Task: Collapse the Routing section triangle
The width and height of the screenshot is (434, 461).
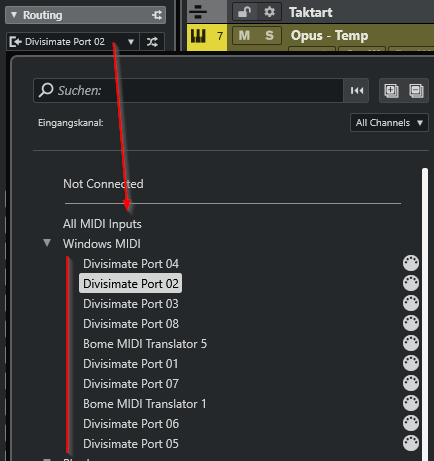Action: point(14,15)
